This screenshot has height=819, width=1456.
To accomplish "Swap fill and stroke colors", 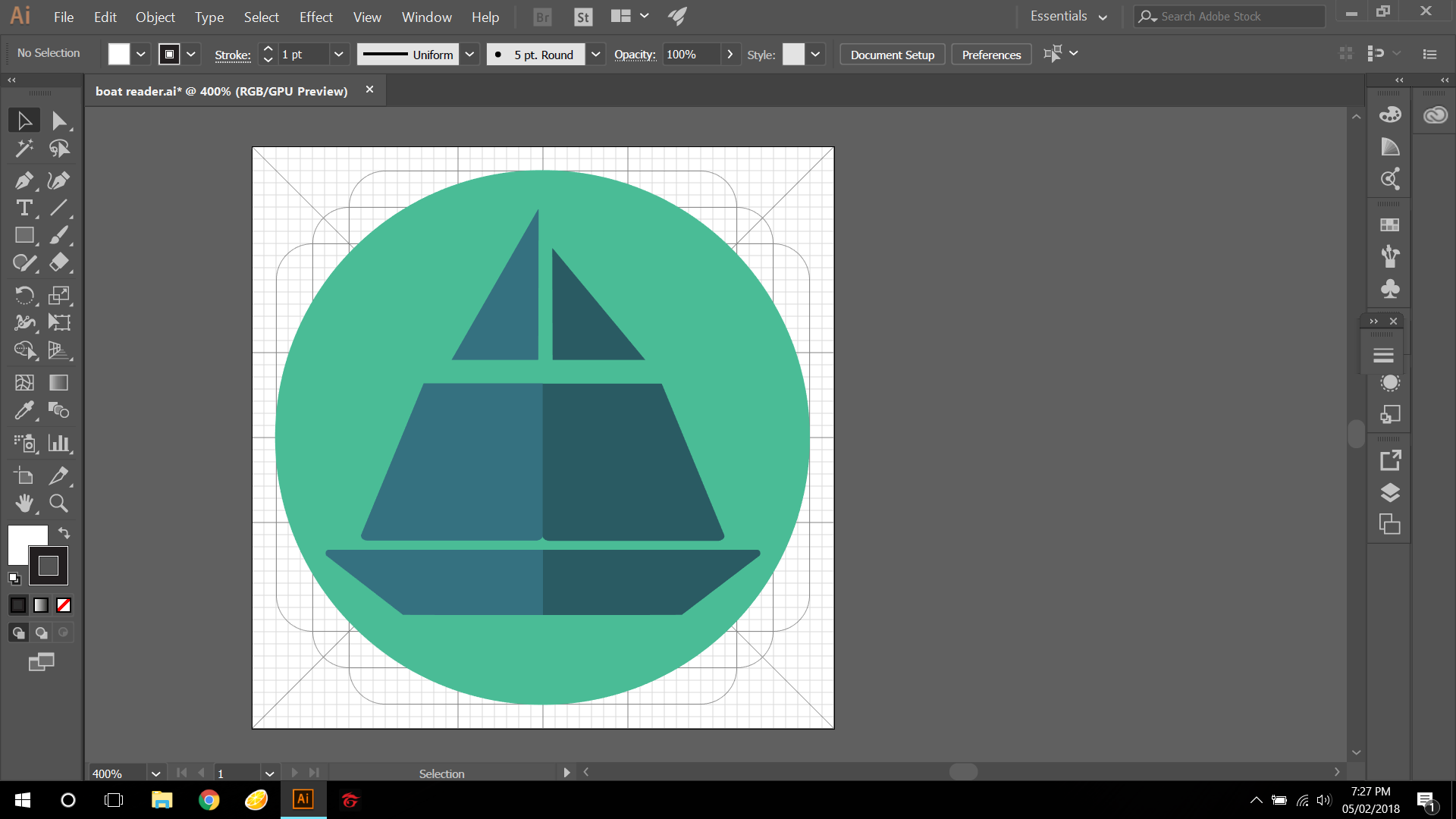I will (64, 533).
